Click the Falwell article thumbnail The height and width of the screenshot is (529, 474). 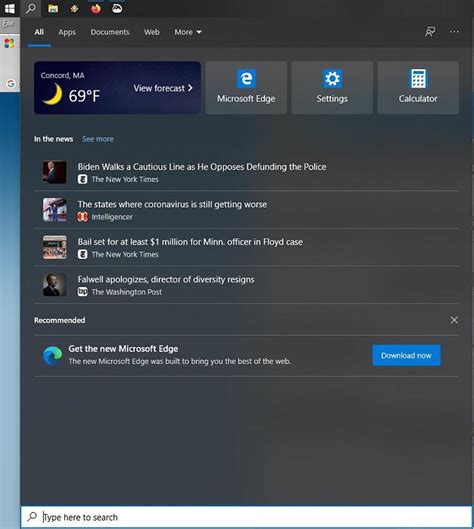tap(54, 284)
